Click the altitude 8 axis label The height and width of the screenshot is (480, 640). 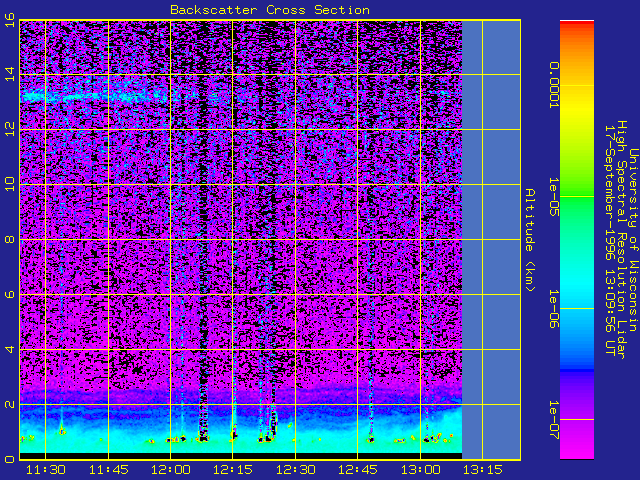(x=10, y=239)
